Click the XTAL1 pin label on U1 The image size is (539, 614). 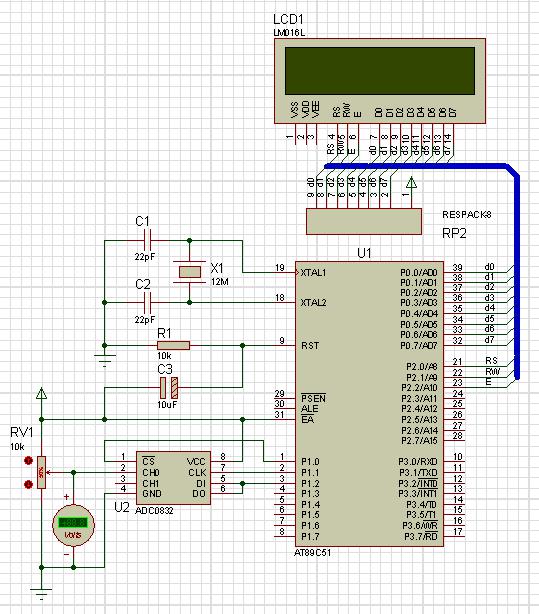(313, 273)
